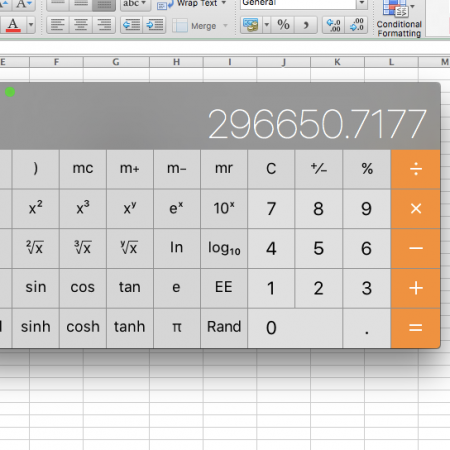Click the cosh key
This screenshot has width=450, height=450.
(83, 328)
